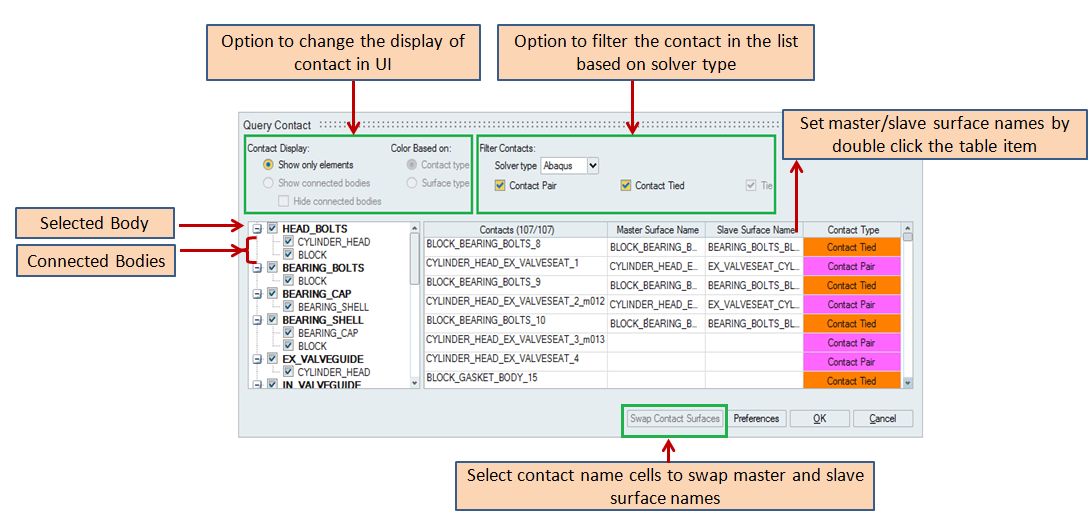Open the Solver type Abaqus dropdown
Screen dimensions: 1092x514
[x=570, y=165]
